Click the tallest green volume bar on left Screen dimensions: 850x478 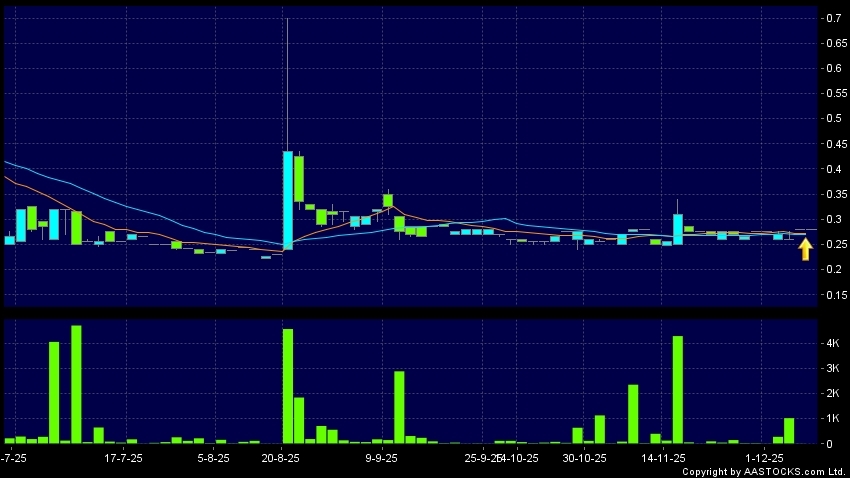76,384
